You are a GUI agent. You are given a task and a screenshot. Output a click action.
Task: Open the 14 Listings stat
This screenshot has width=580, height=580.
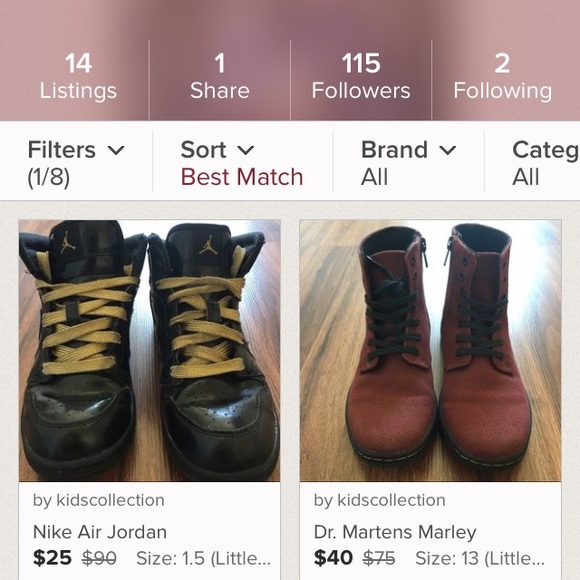click(x=78, y=77)
